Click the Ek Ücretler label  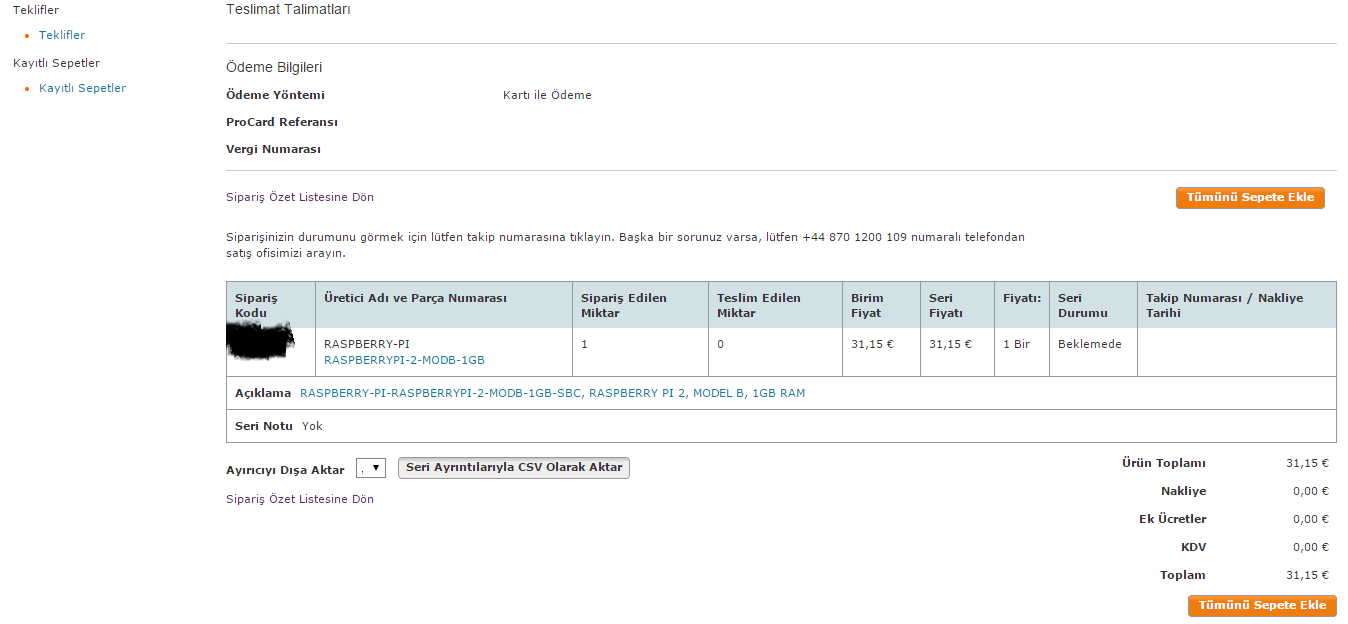tap(1172, 519)
